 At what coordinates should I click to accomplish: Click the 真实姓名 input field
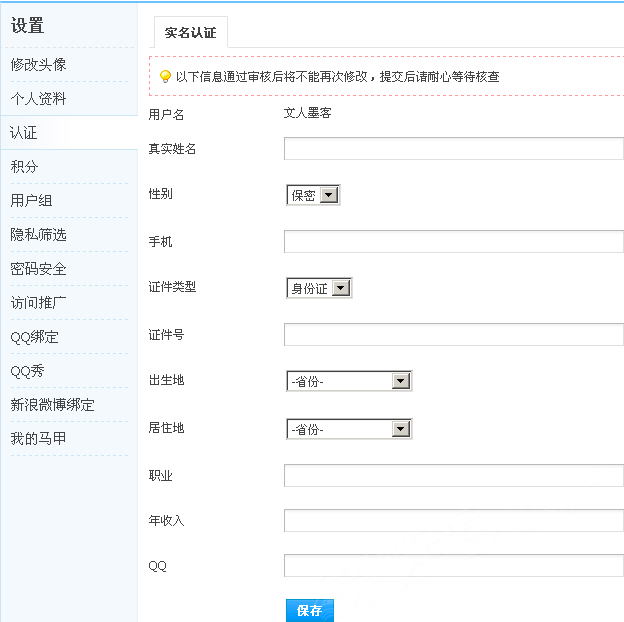[453, 149]
